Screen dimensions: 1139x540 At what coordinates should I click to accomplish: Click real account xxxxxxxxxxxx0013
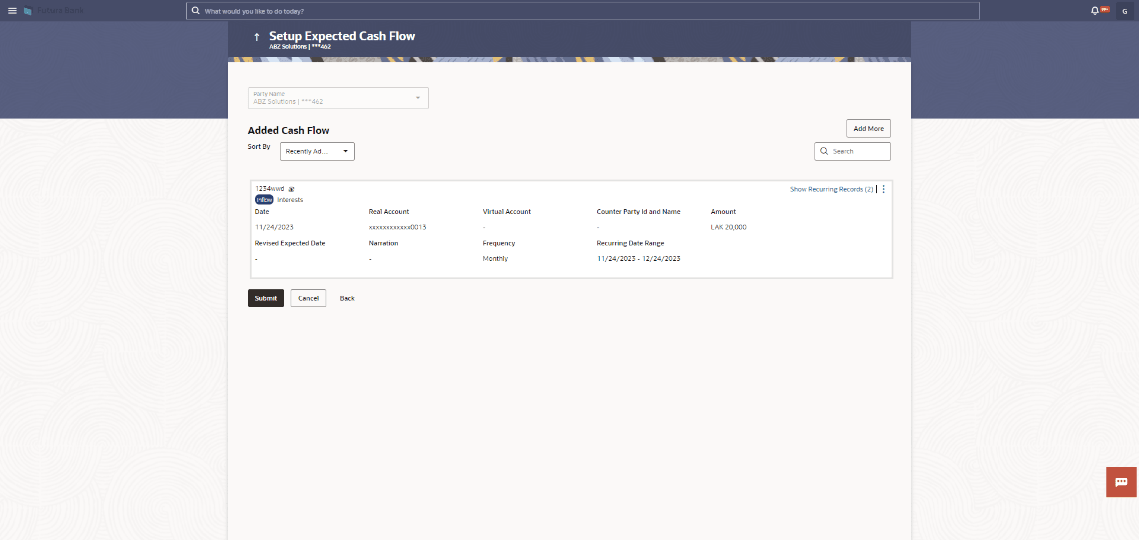click(x=397, y=227)
